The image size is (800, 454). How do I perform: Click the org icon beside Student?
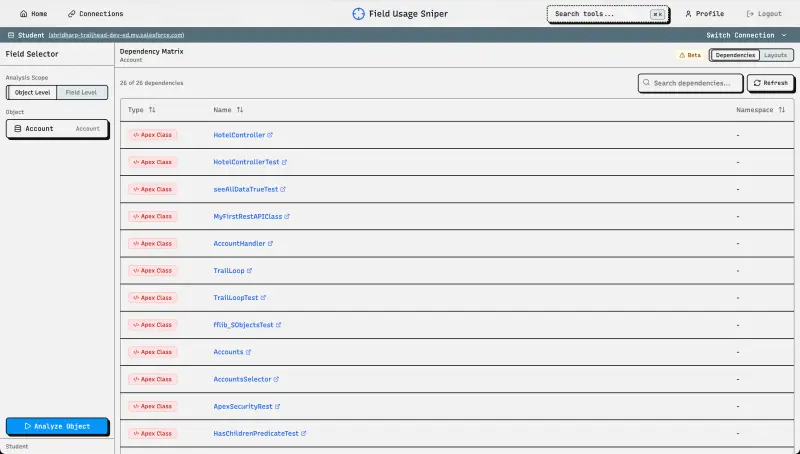(x=11, y=35)
